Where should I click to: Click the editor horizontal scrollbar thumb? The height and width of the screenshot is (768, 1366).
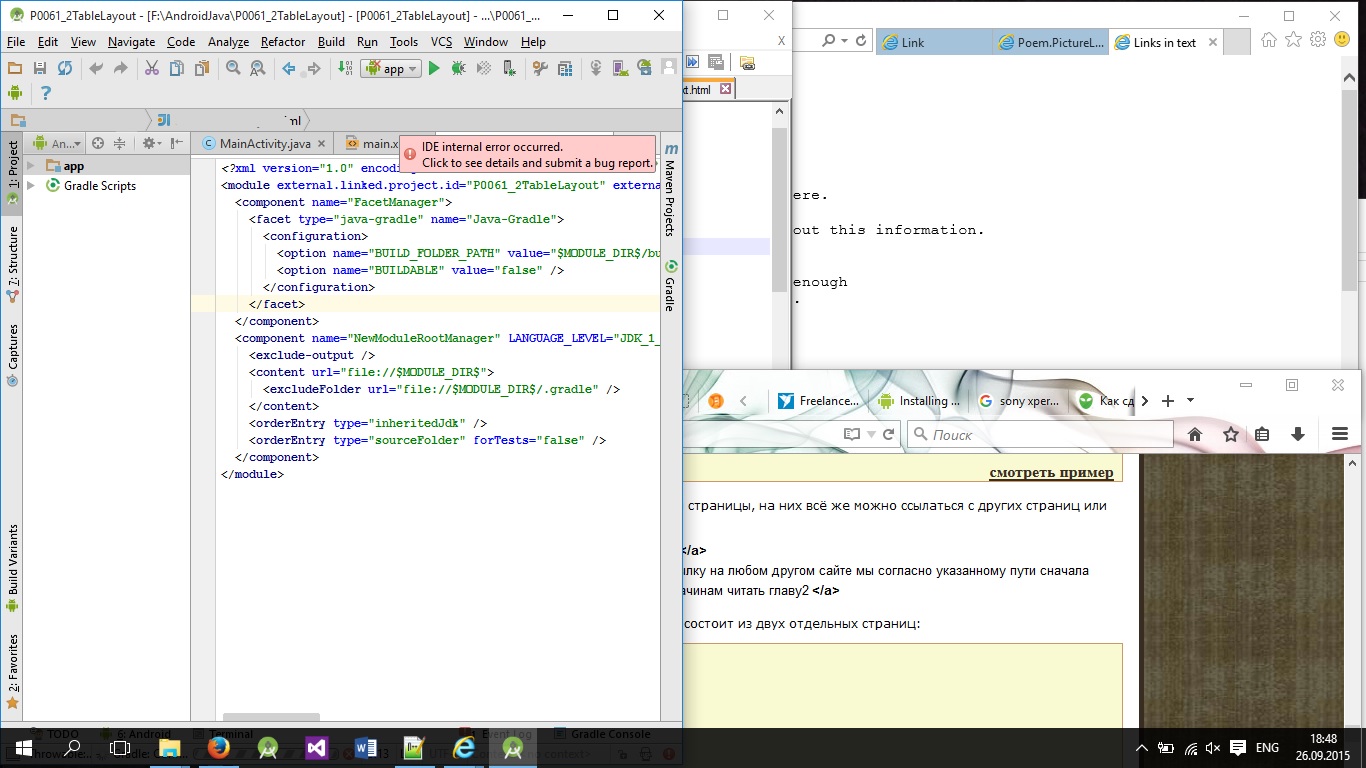(271, 717)
